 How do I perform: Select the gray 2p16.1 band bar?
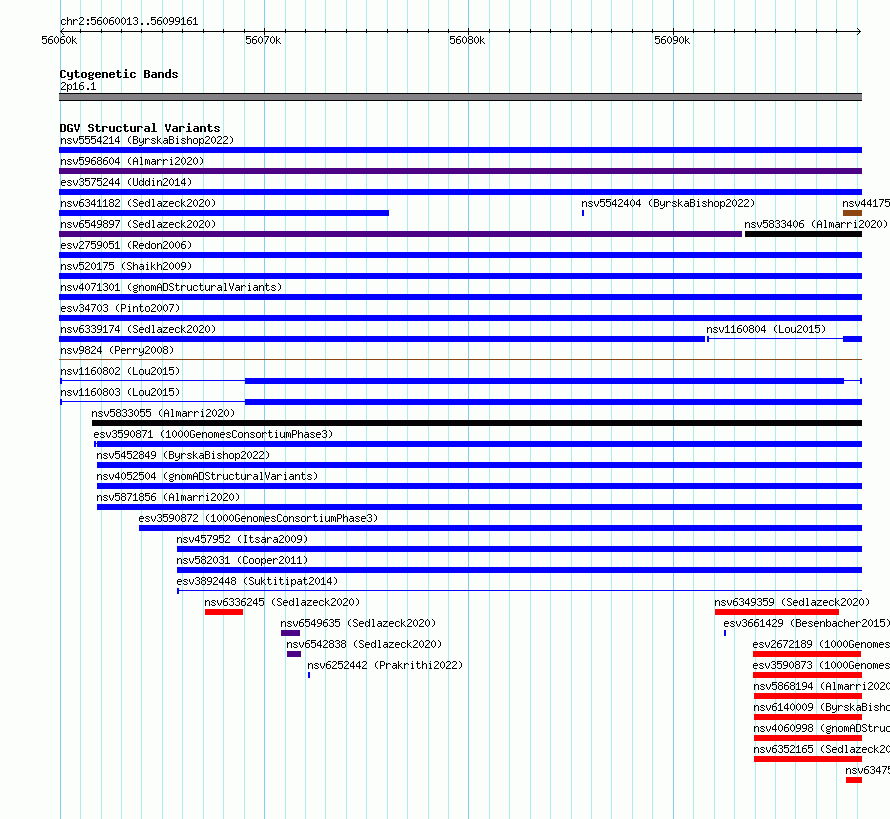460,97
